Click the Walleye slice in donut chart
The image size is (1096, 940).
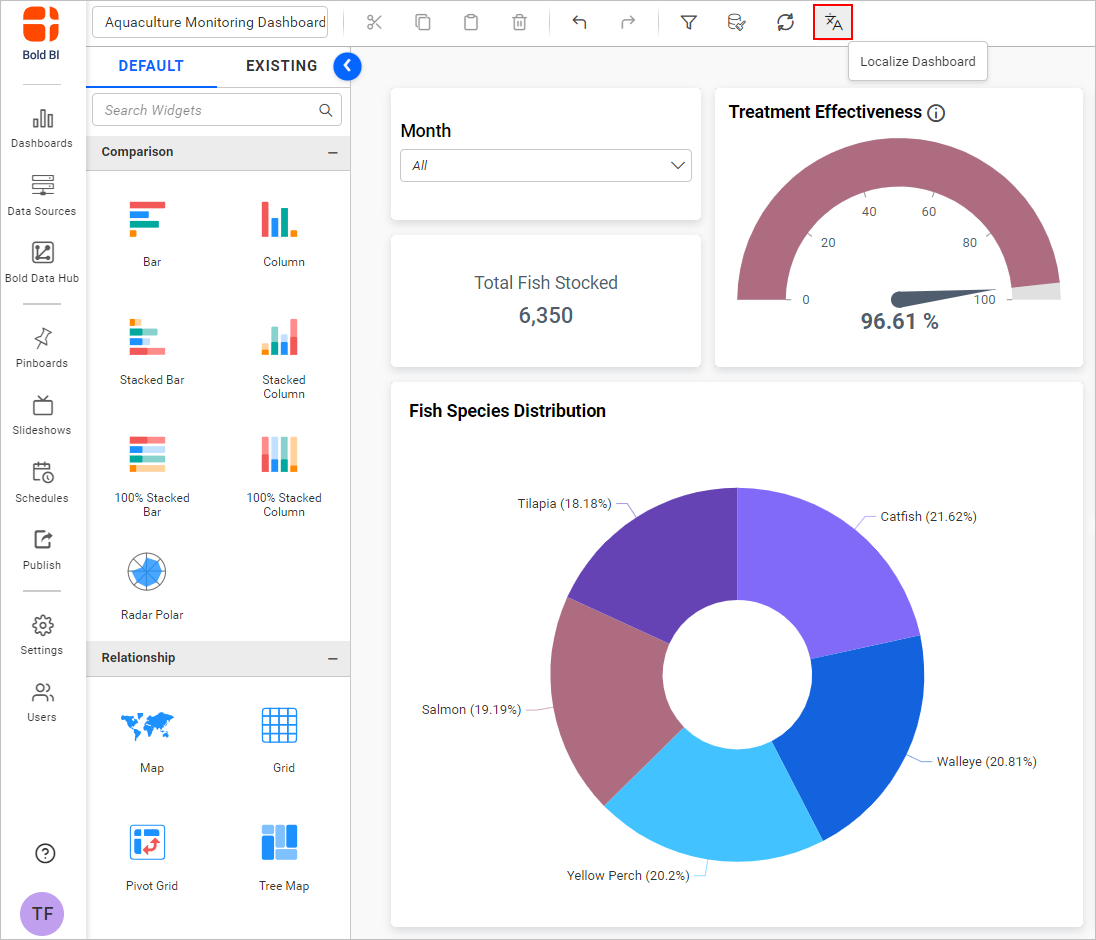tap(855, 730)
